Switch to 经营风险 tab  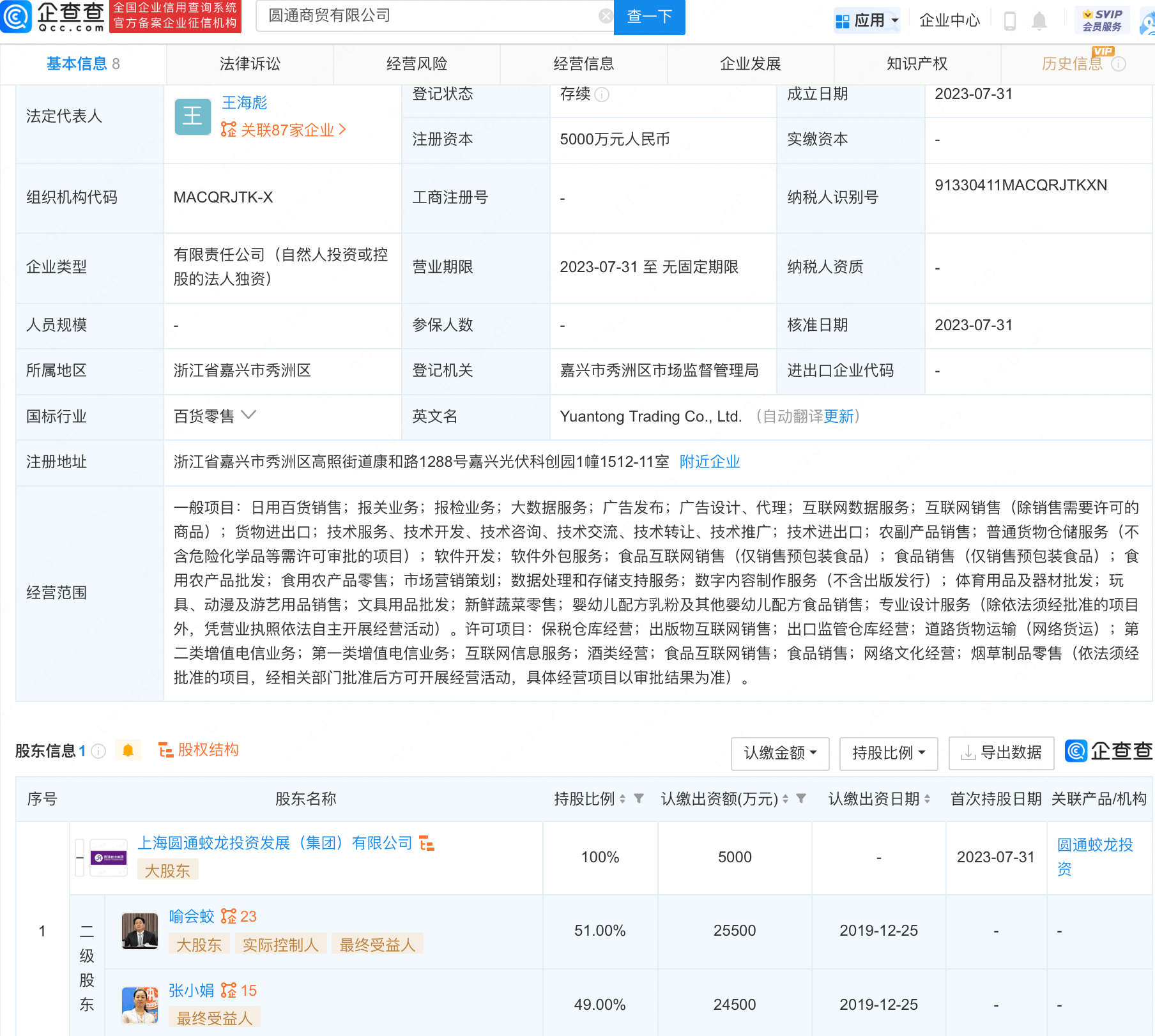click(417, 64)
